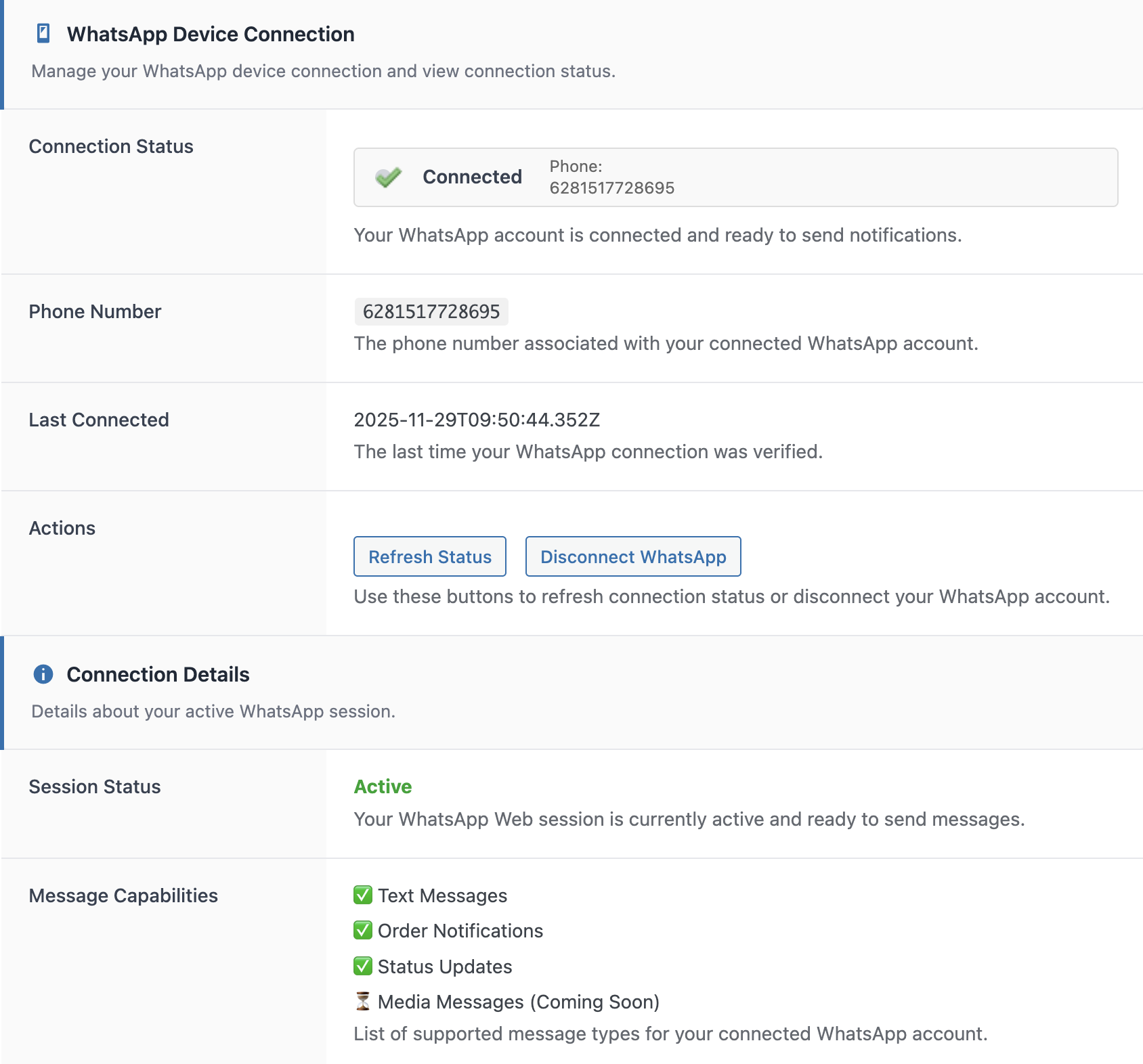Image resolution: width=1143 pixels, height=1064 pixels.
Task: Click the Last Connected timestamp value
Action: 477,420
